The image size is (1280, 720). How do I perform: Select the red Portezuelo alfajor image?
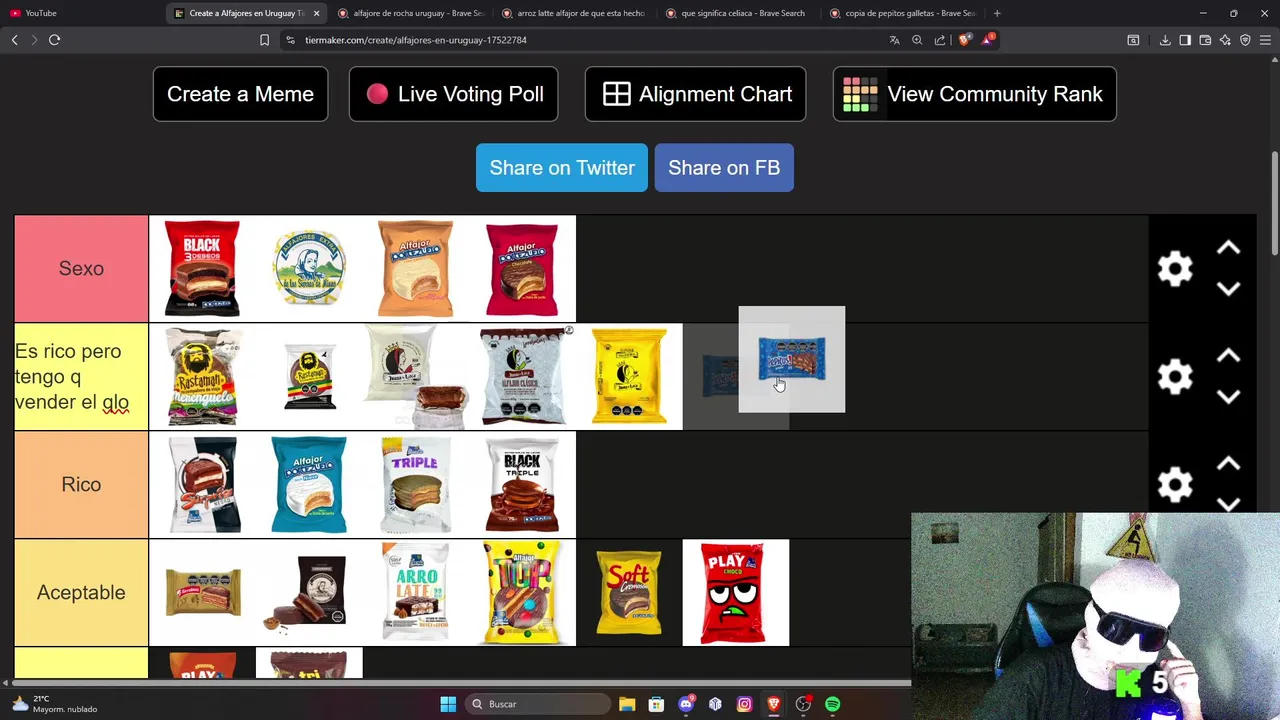[522, 269]
